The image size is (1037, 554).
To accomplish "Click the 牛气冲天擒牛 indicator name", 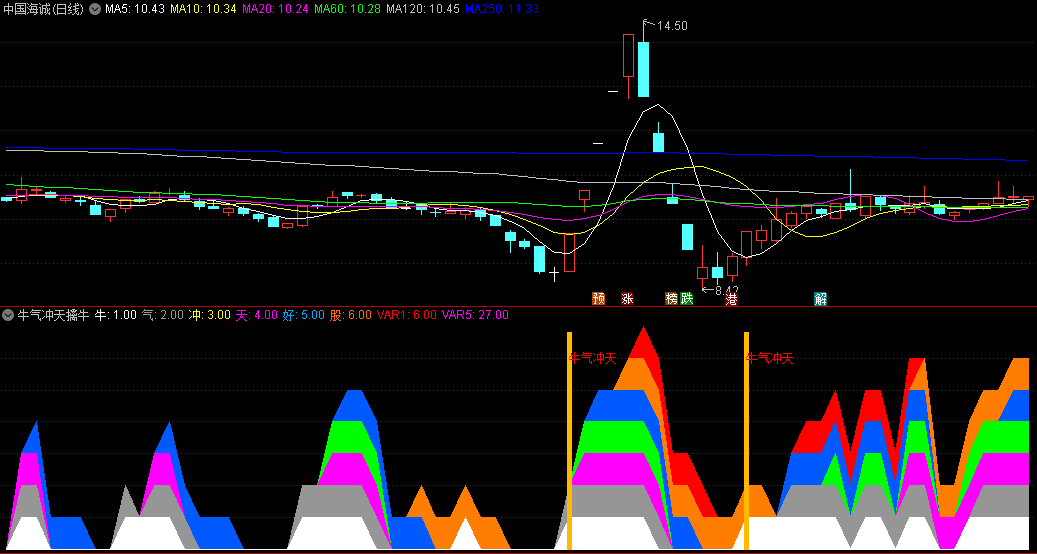I will click(x=52, y=315).
